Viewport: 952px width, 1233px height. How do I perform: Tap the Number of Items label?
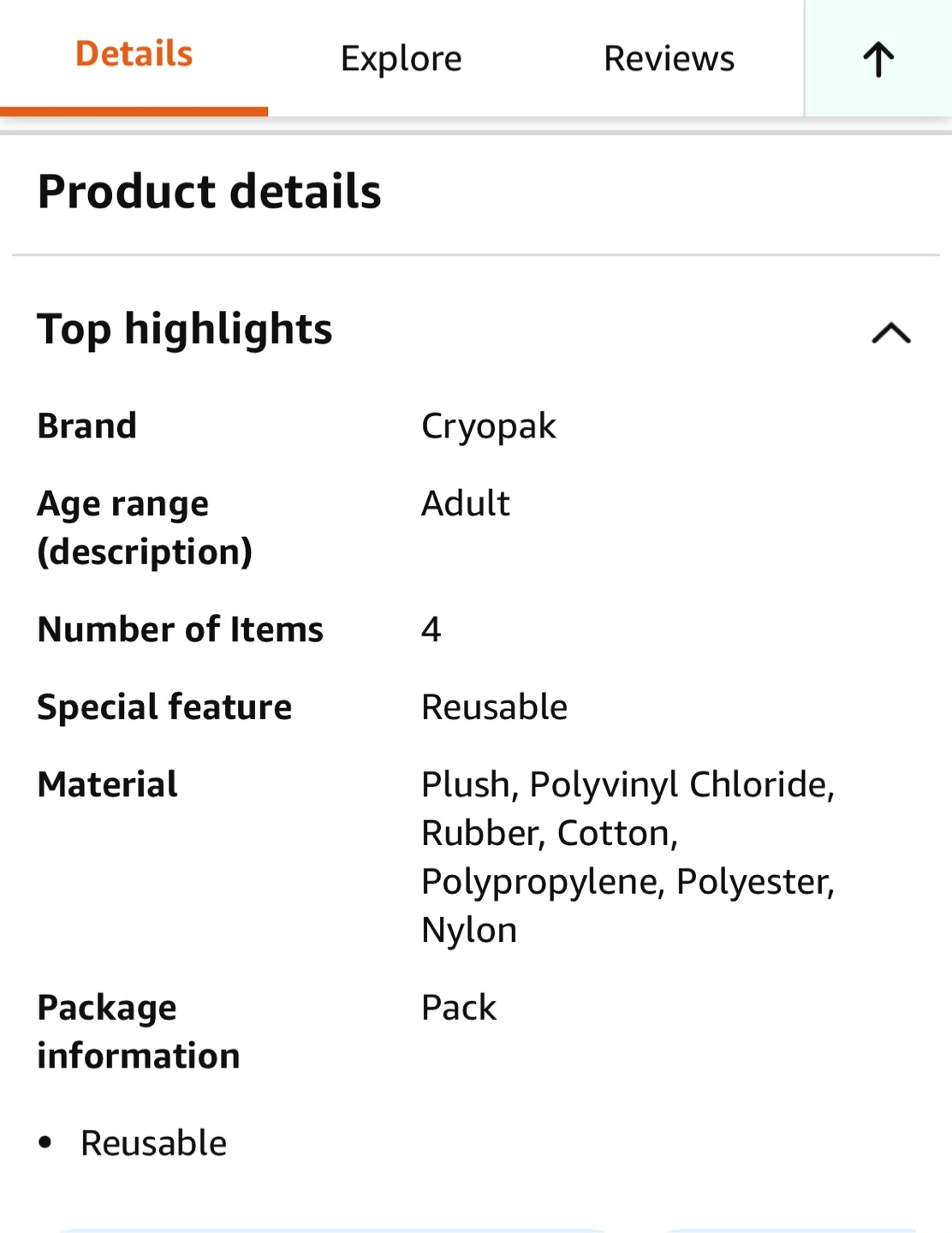click(x=181, y=629)
